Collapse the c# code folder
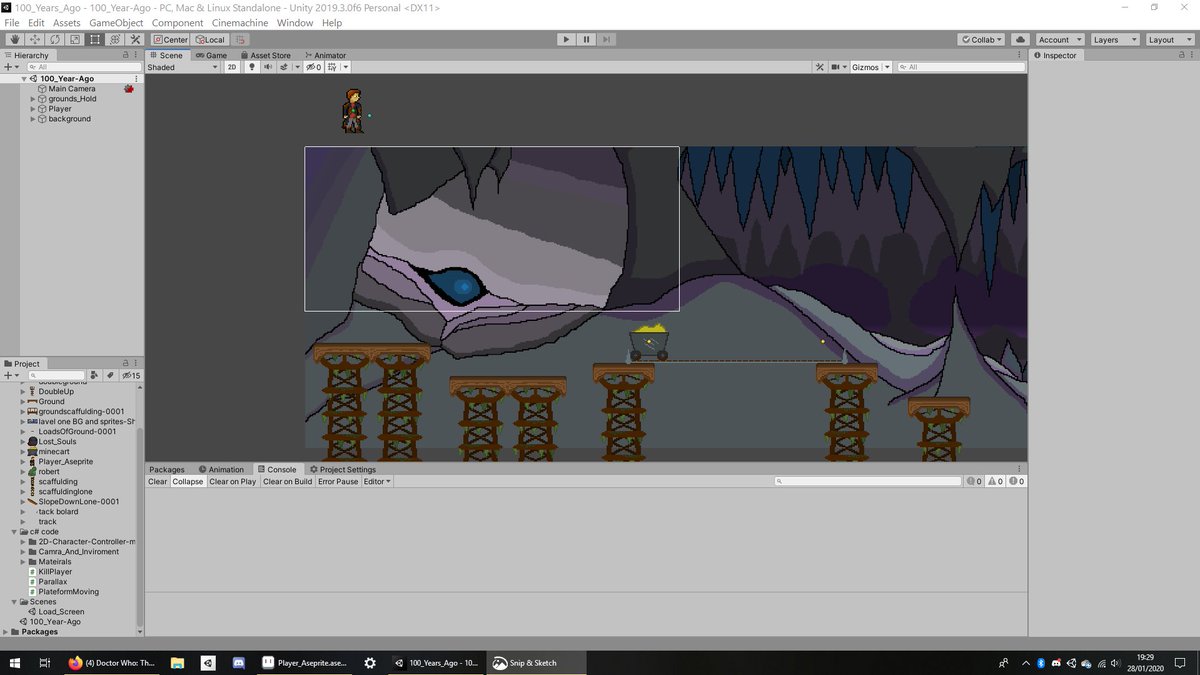 coord(14,532)
